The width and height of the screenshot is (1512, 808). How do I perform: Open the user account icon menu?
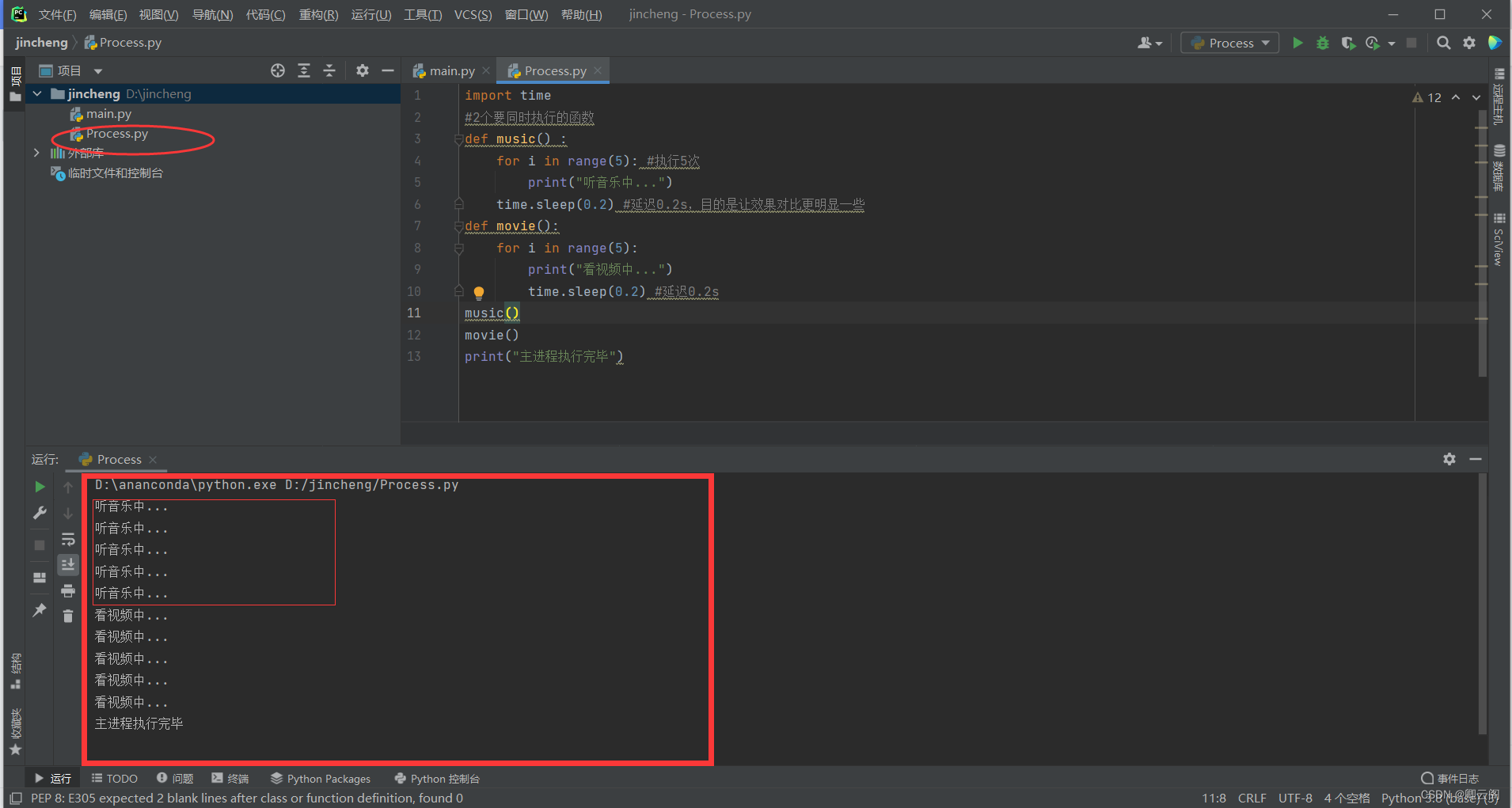(1149, 43)
